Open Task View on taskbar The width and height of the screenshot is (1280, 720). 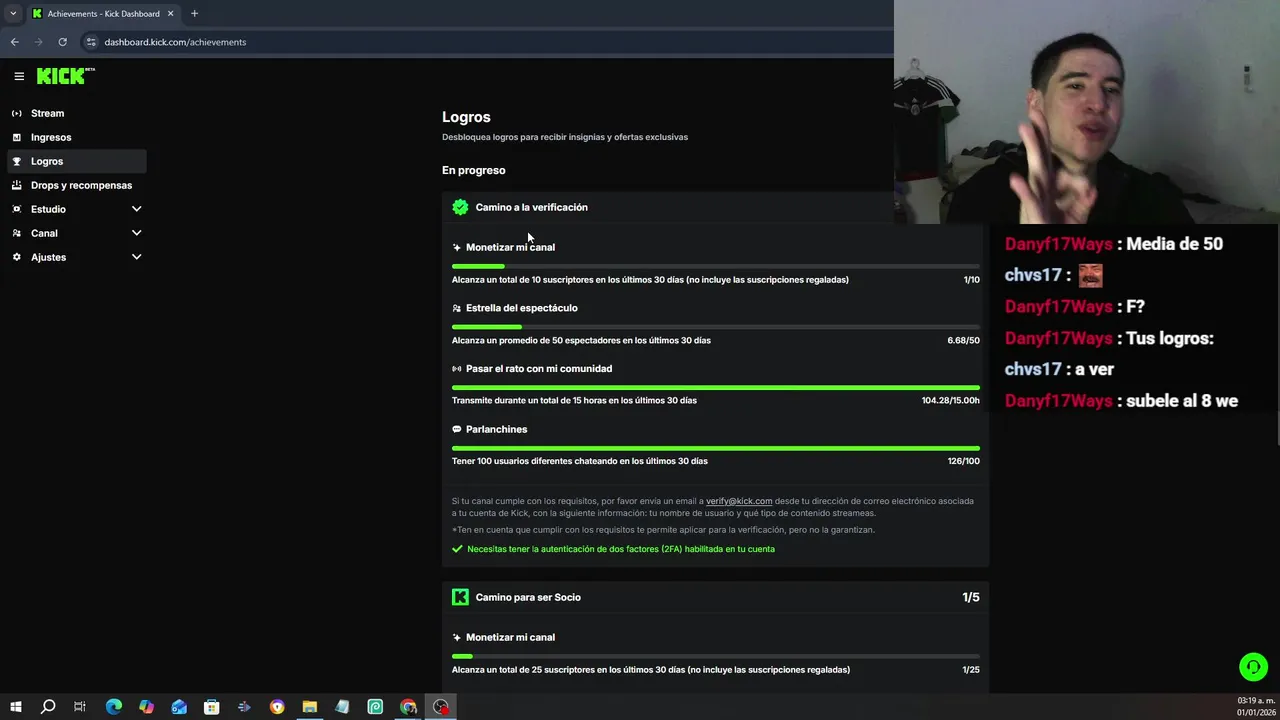(x=80, y=707)
